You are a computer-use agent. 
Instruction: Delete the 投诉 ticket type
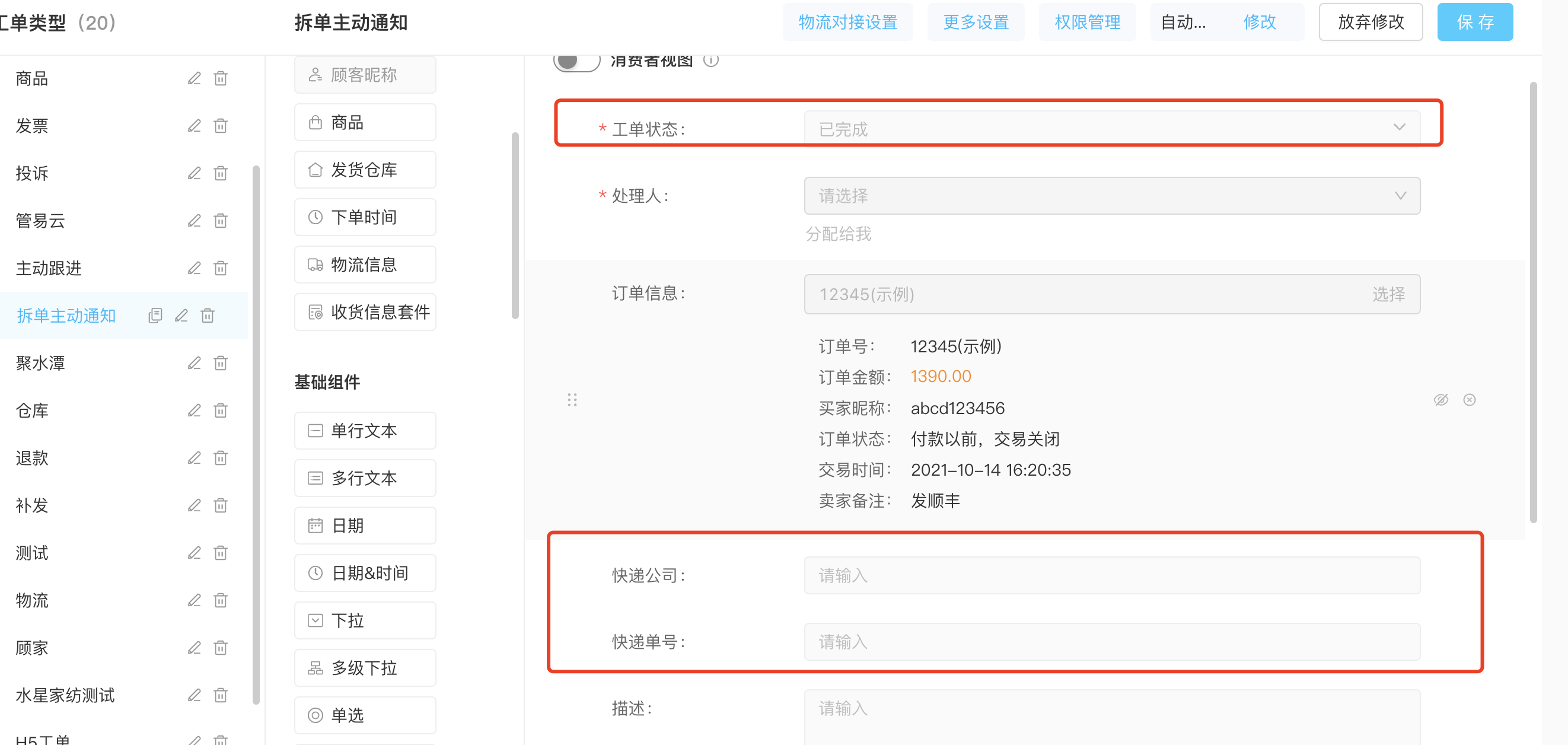(x=221, y=173)
